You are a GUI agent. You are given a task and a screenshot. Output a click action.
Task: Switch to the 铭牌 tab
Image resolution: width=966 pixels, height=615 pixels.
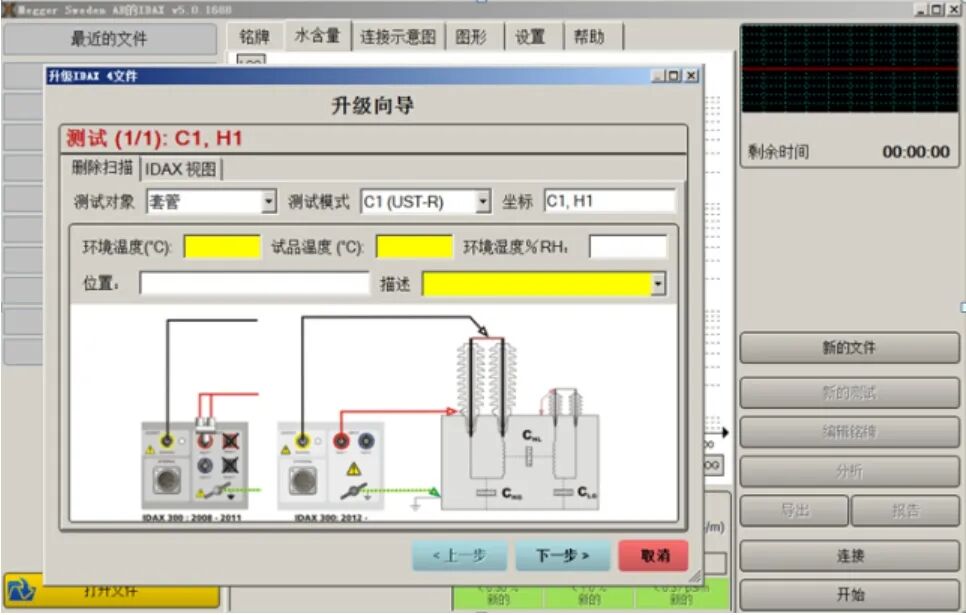tap(254, 37)
